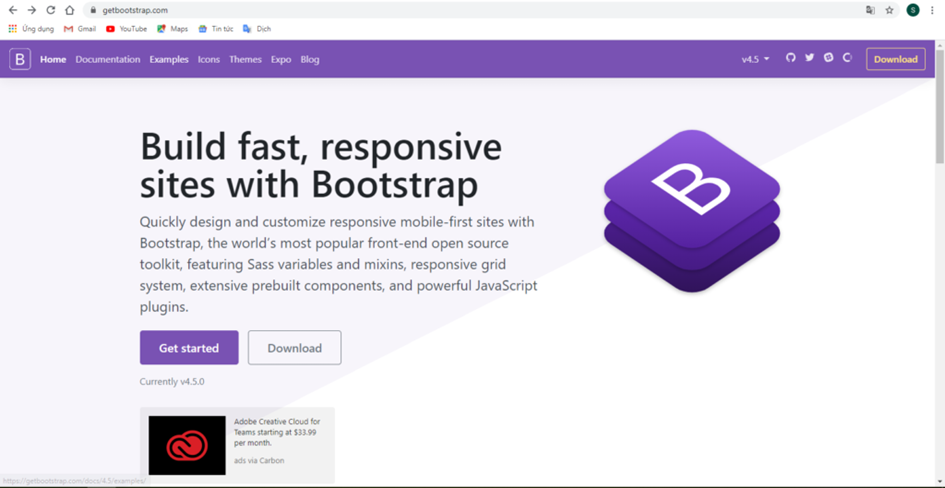Open the Maps bookmark
The width and height of the screenshot is (945, 488).
click(x=172, y=28)
